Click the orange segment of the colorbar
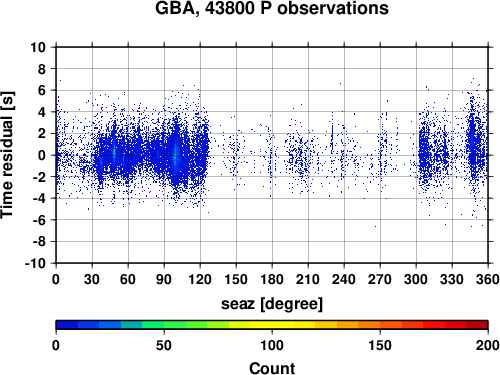This screenshot has width=500, height=375. [x=358, y=325]
